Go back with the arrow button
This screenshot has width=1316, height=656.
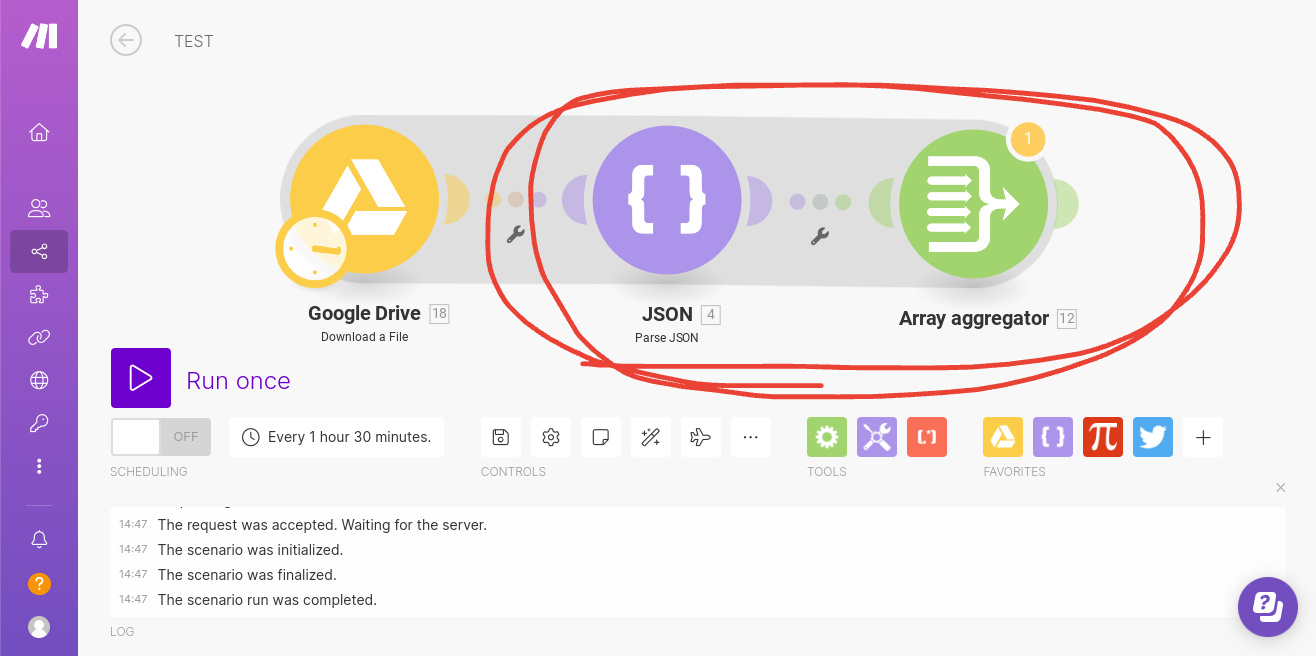click(126, 40)
